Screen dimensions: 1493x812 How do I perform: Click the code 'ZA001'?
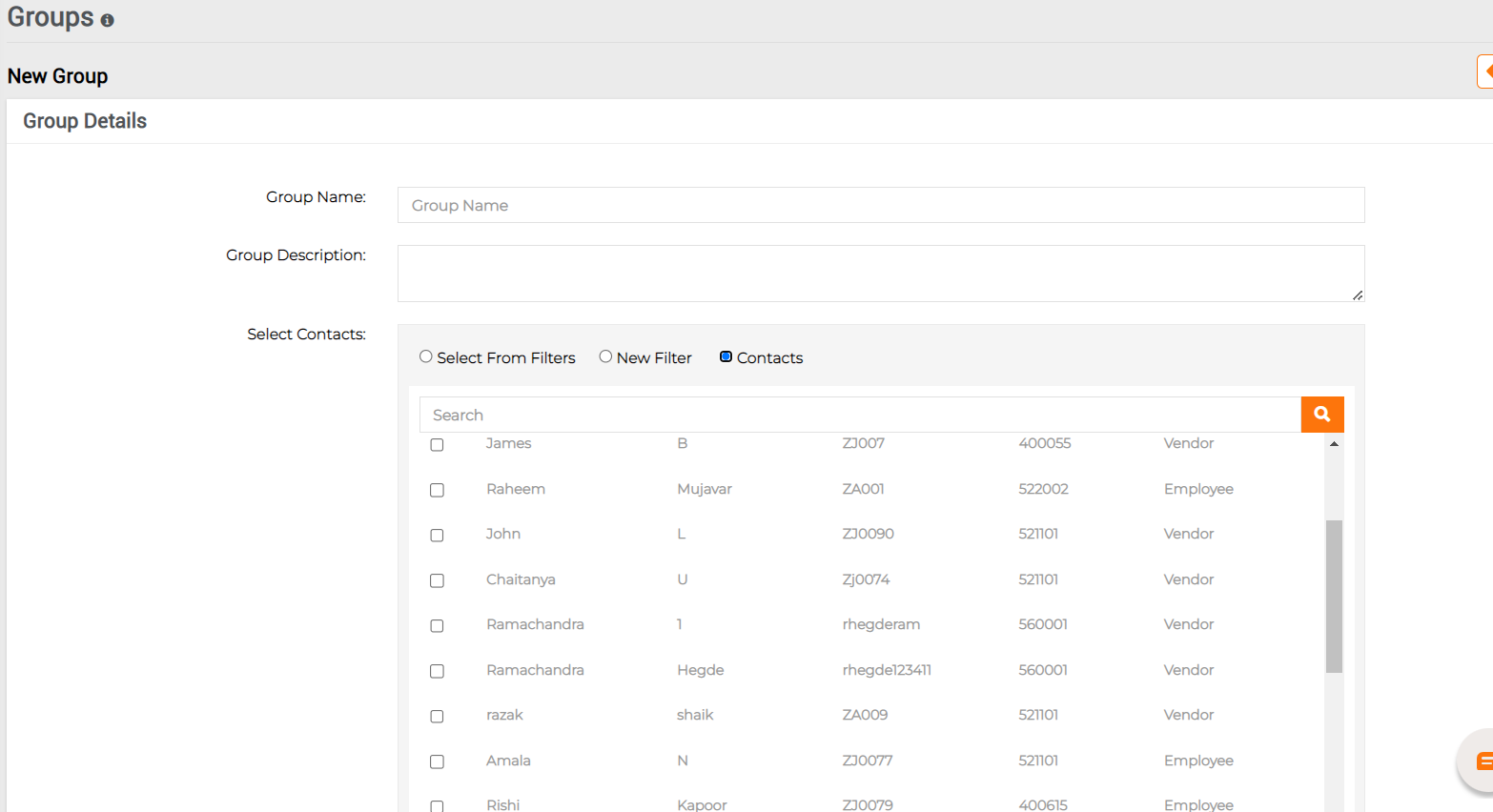(x=864, y=489)
